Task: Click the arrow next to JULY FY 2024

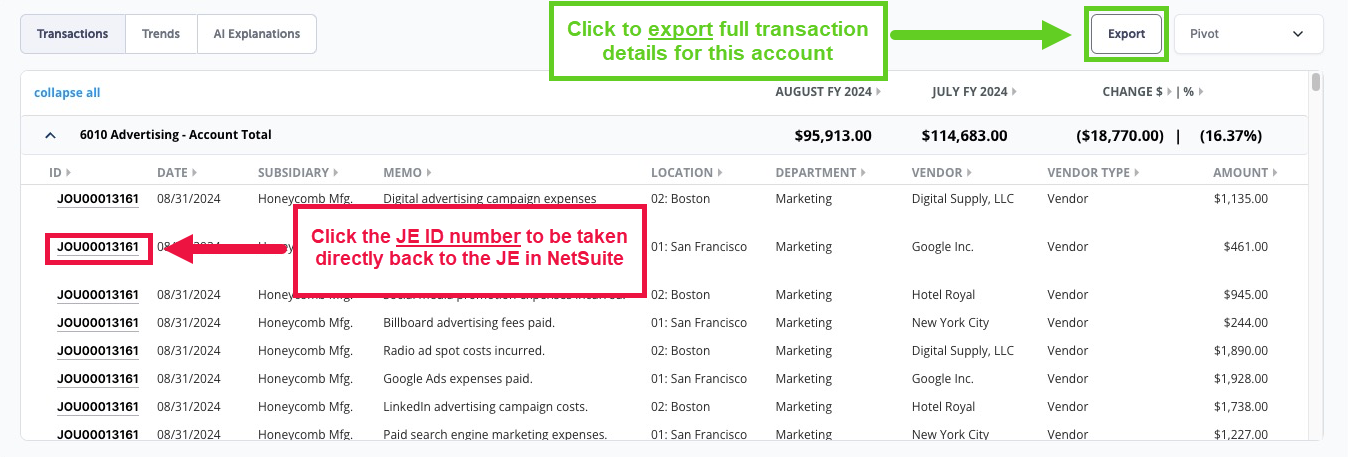Action: [x=1013, y=92]
